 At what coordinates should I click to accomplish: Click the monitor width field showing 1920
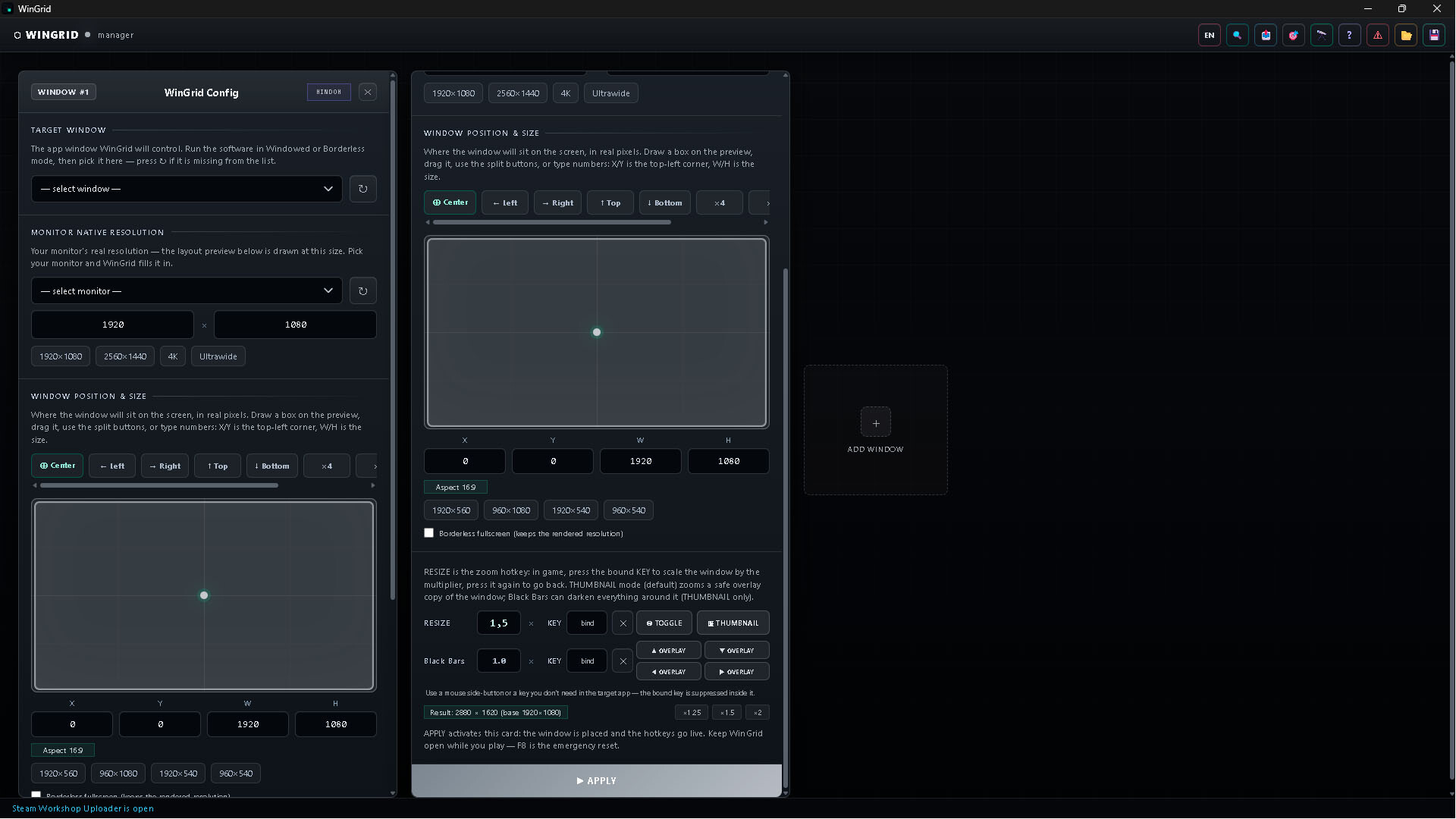pos(112,325)
